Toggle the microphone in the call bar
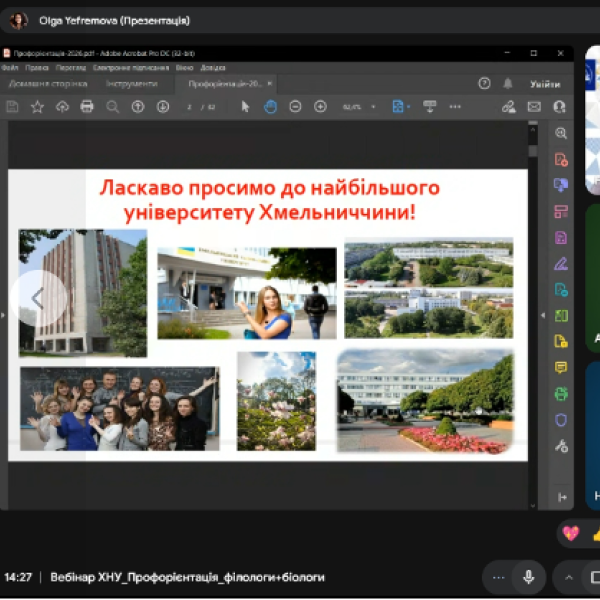 [528, 577]
